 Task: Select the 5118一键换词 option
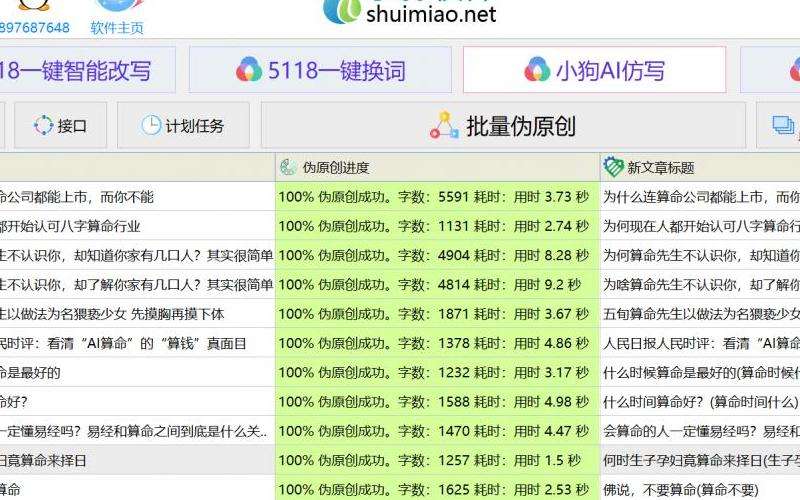point(322,71)
